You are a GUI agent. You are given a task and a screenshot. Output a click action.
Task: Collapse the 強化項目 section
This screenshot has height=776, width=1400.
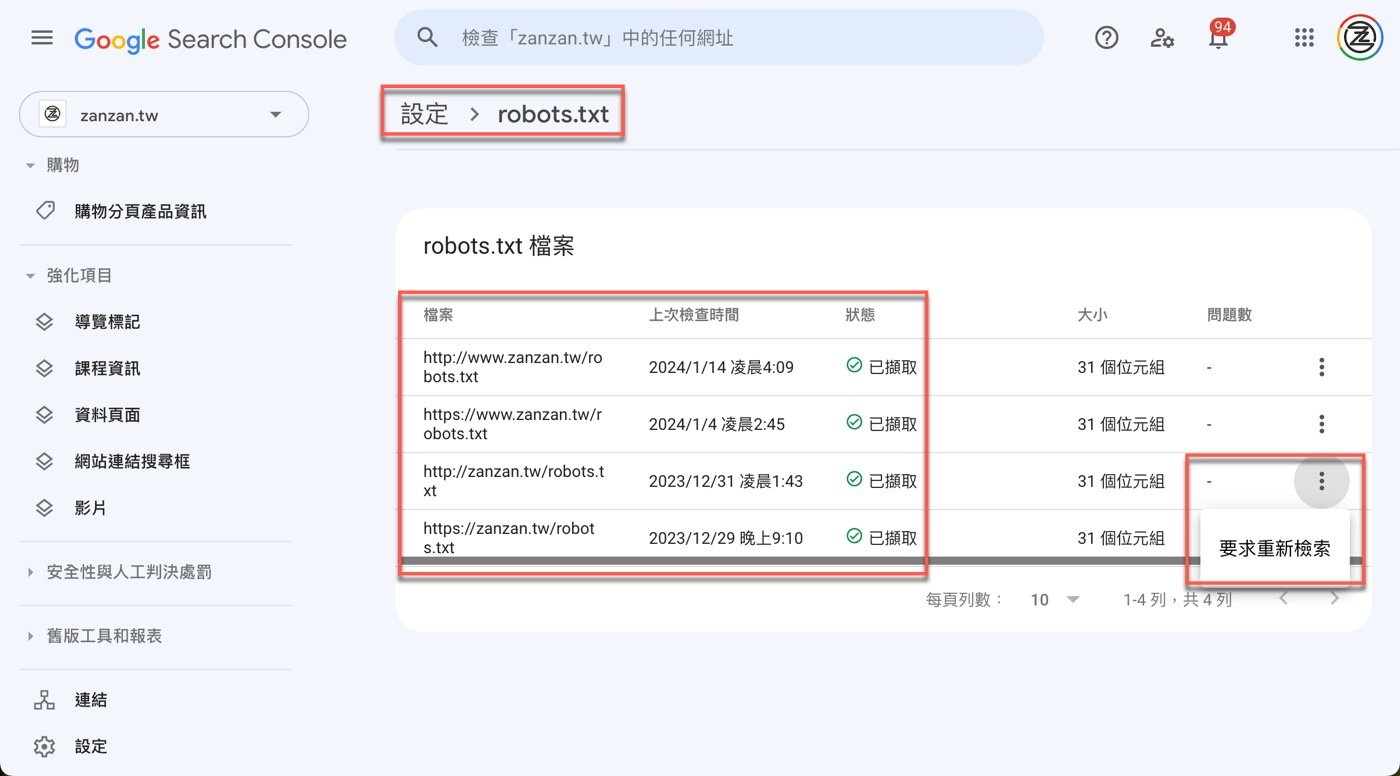coord(30,275)
